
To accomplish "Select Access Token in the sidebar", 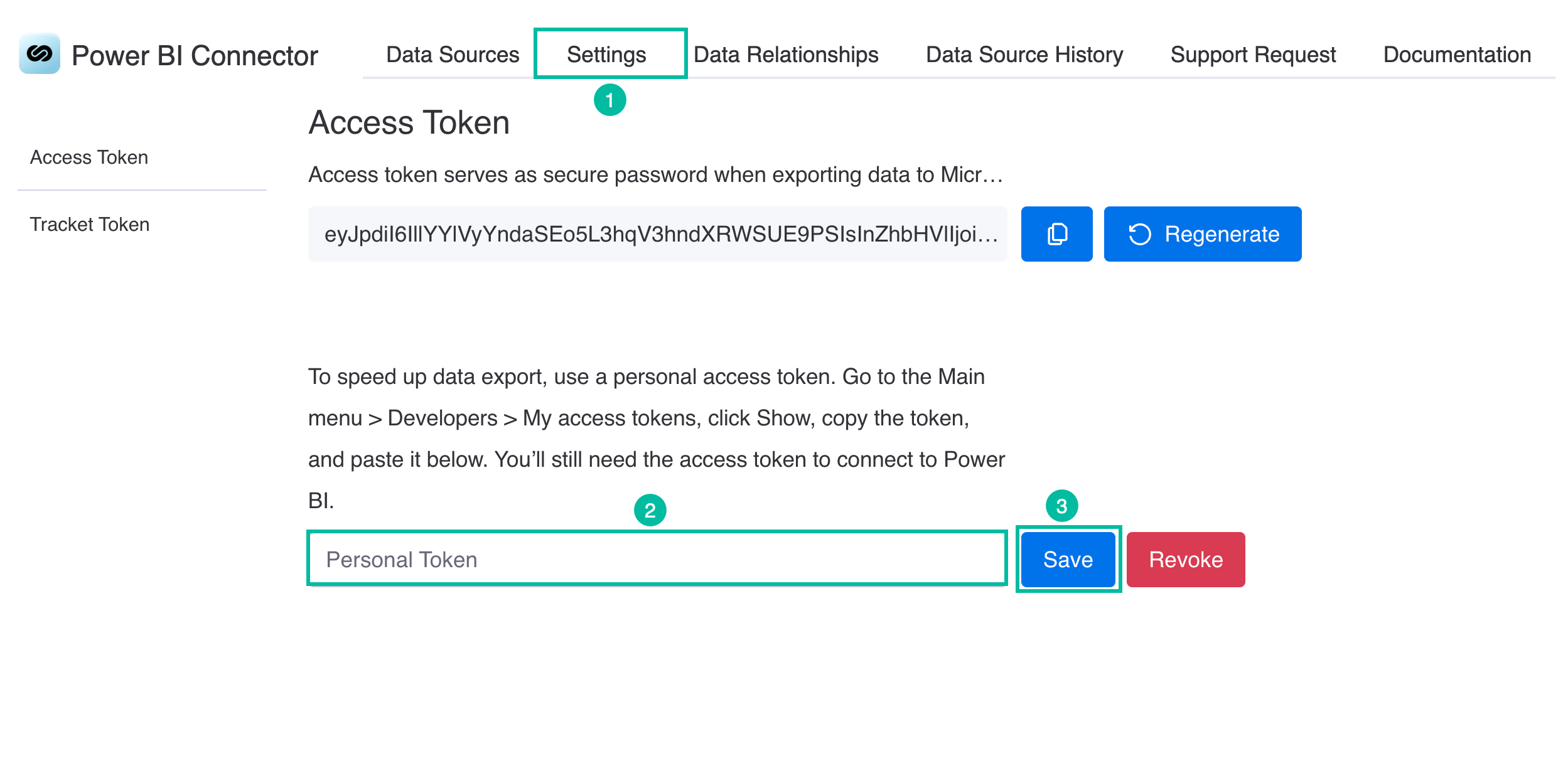I will pyautogui.click(x=89, y=157).
